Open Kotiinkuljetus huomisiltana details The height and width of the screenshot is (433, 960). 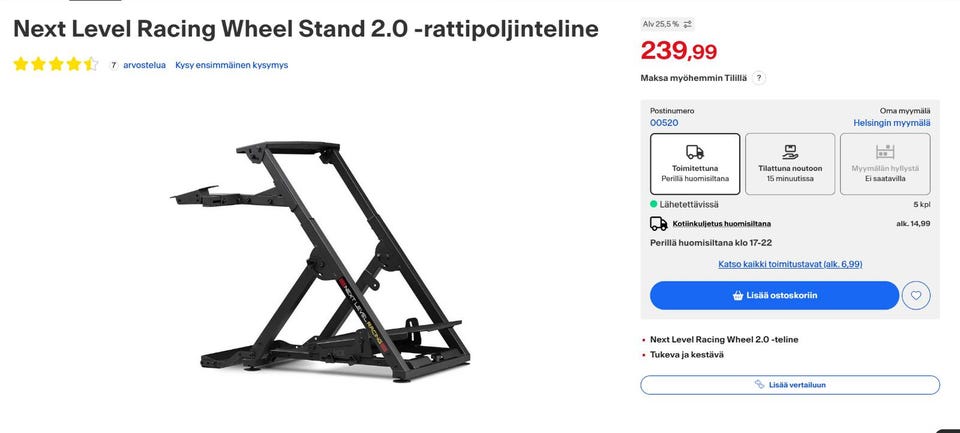[720, 224]
